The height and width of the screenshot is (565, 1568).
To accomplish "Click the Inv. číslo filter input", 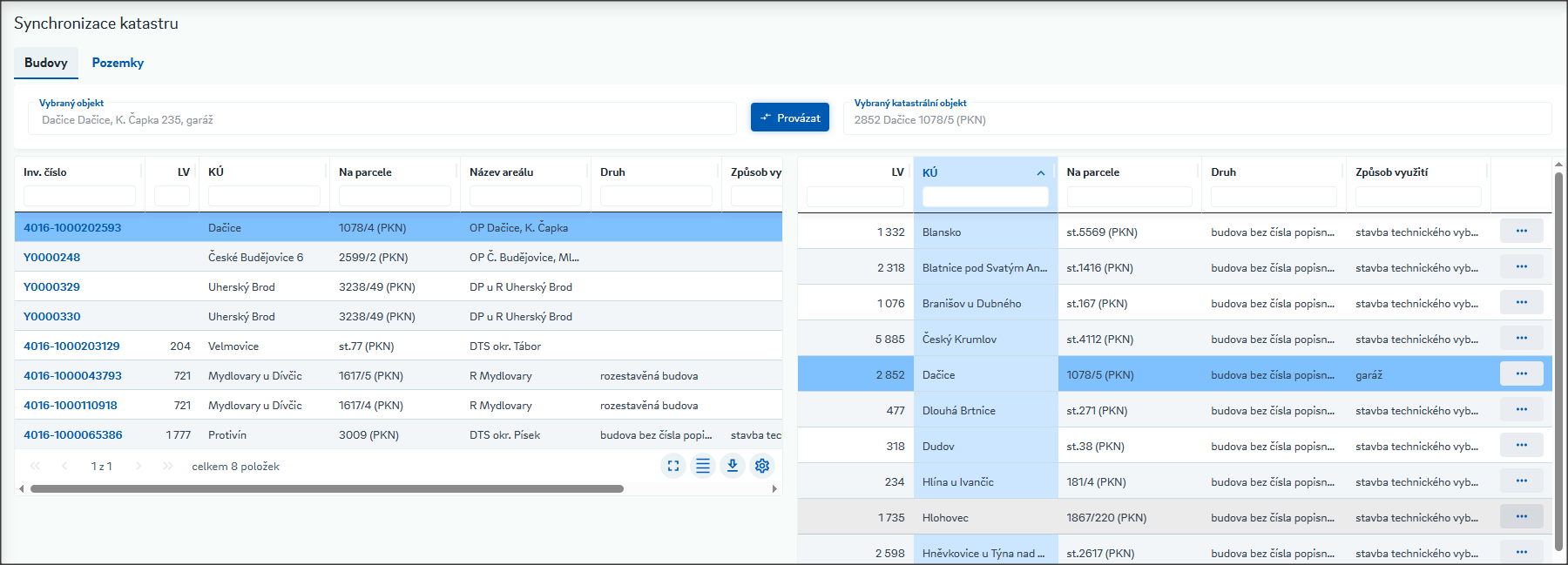I will coord(79,196).
